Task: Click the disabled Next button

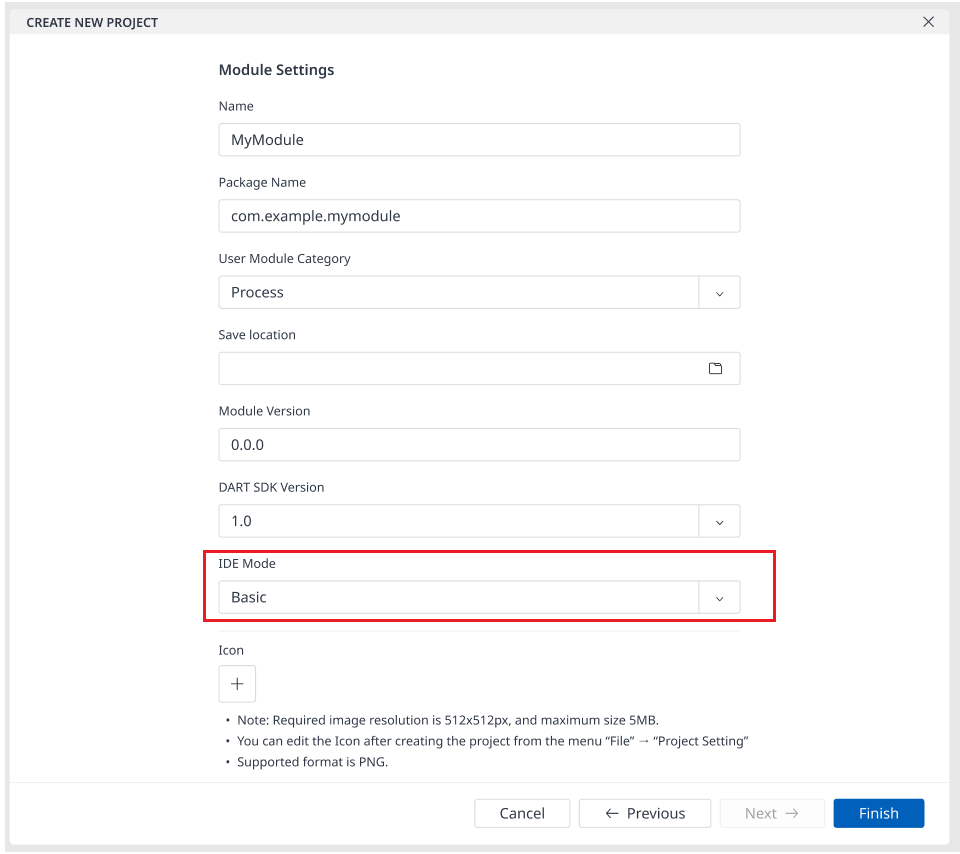Action: pyautogui.click(x=772, y=813)
